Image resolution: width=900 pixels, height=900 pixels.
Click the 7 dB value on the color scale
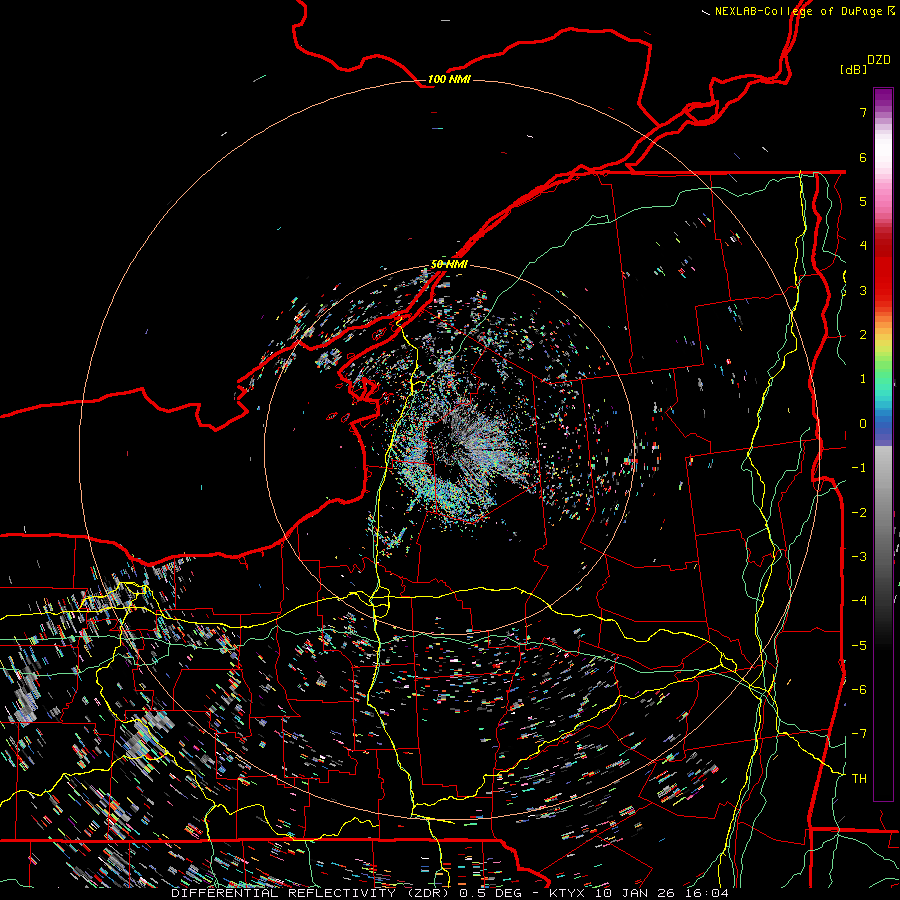coord(863,112)
